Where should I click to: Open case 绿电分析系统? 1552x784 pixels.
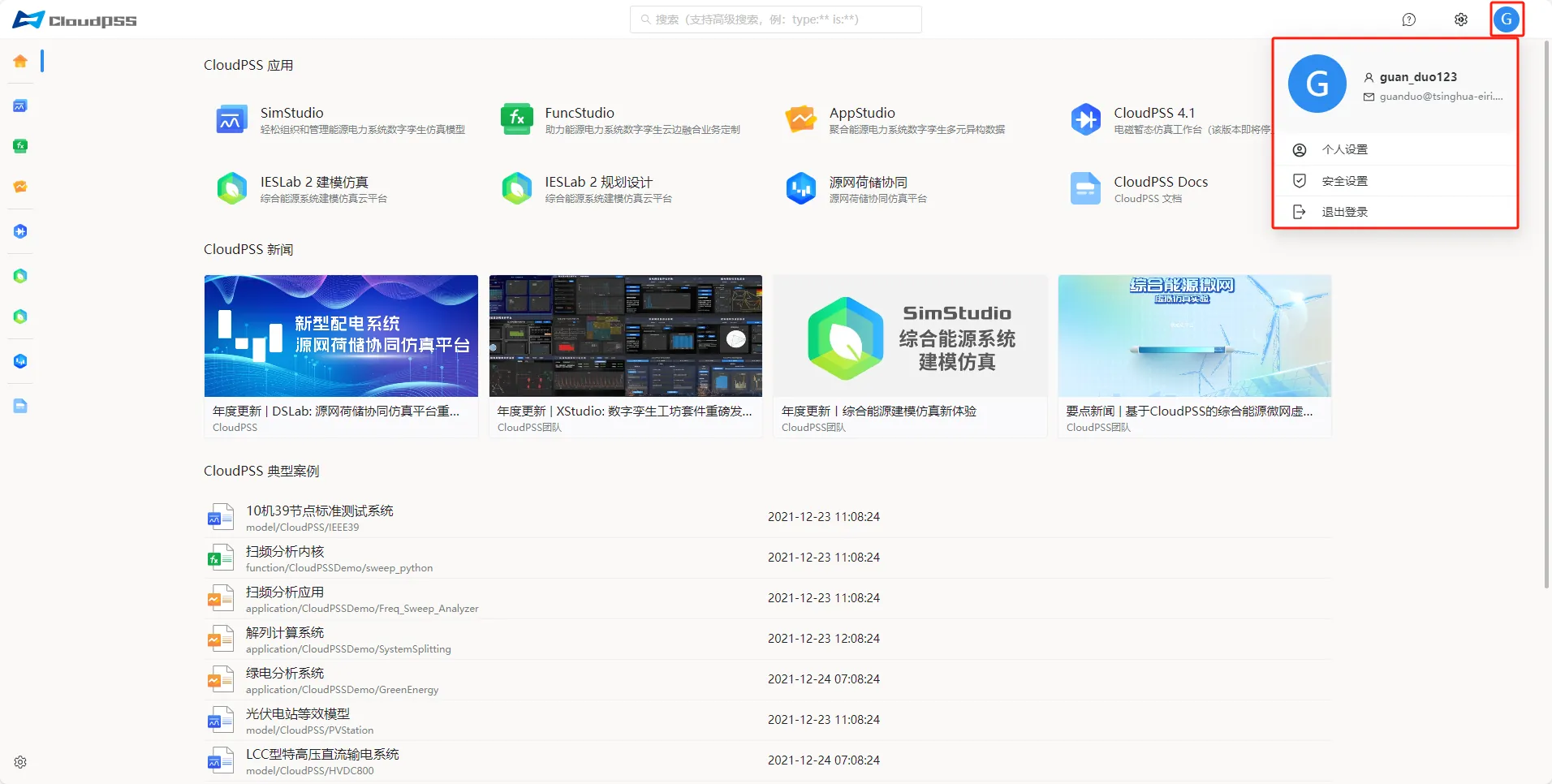285,673
